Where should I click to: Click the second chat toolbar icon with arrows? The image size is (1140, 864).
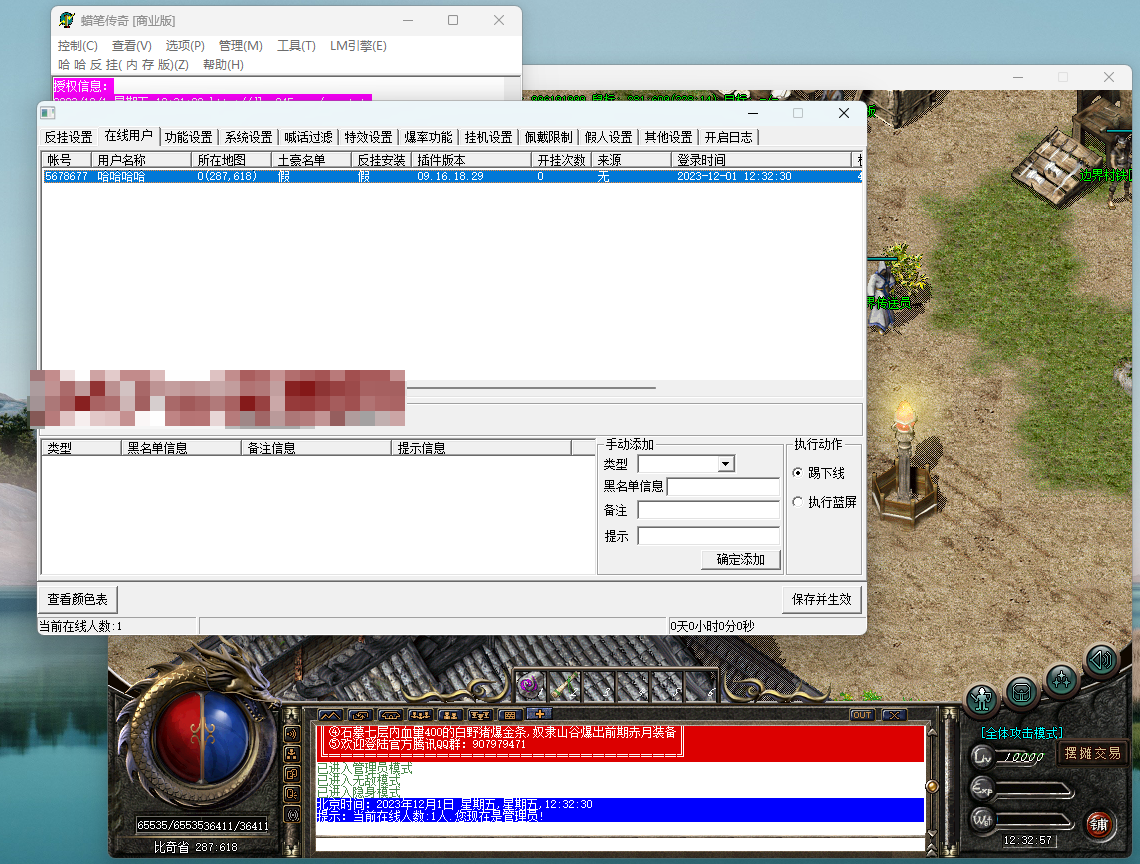click(361, 715)
